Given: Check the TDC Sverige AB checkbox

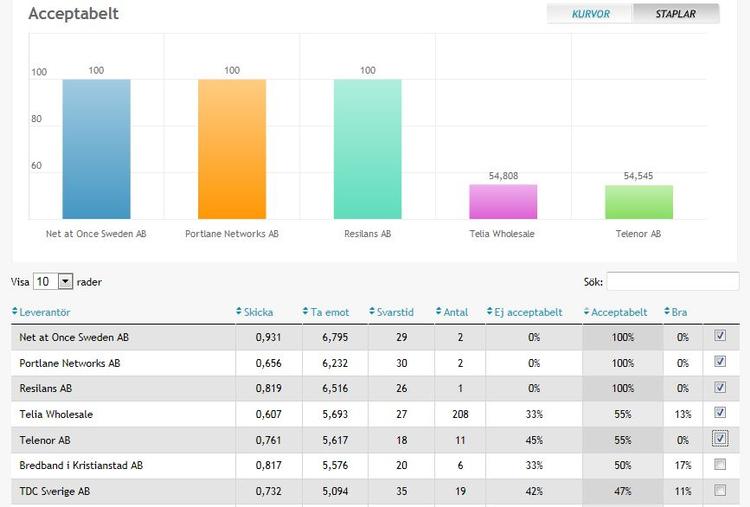Looking at the screenshot, I should pos(720,490).
